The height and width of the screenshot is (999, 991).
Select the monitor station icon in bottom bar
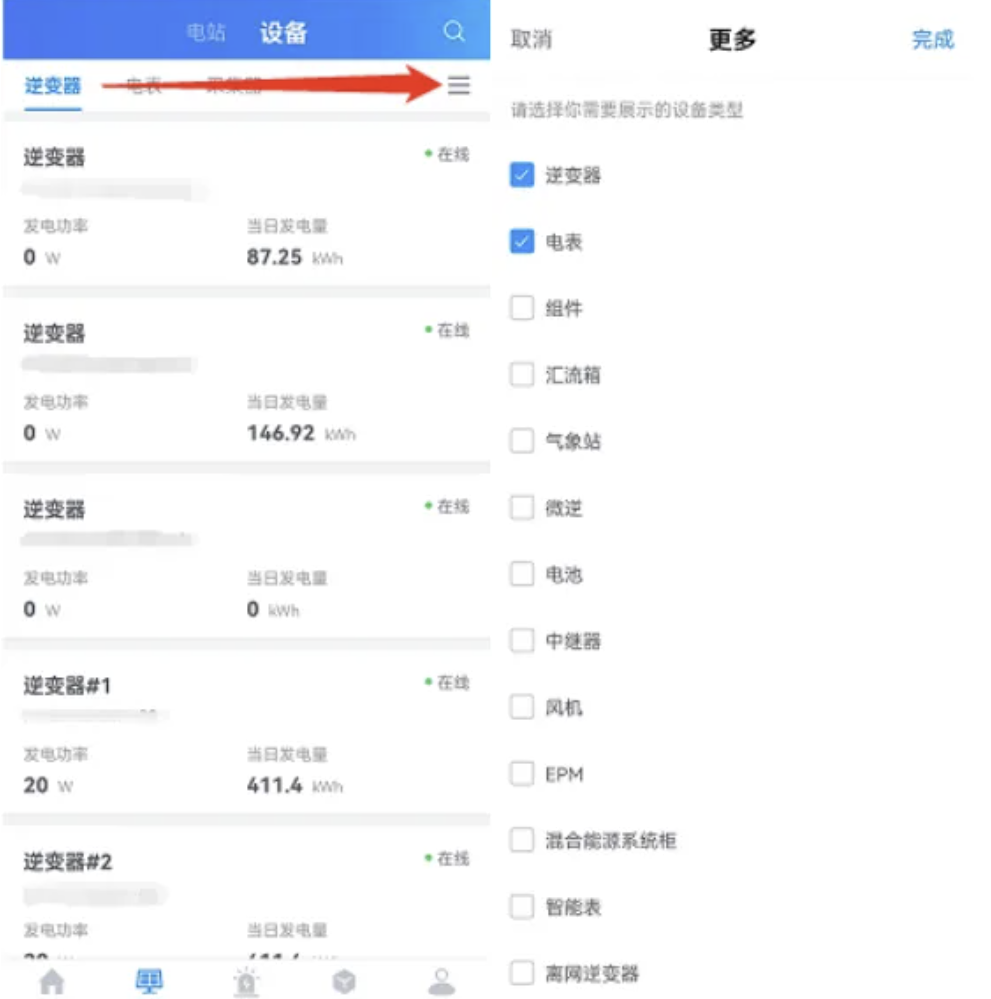point(150,981)
